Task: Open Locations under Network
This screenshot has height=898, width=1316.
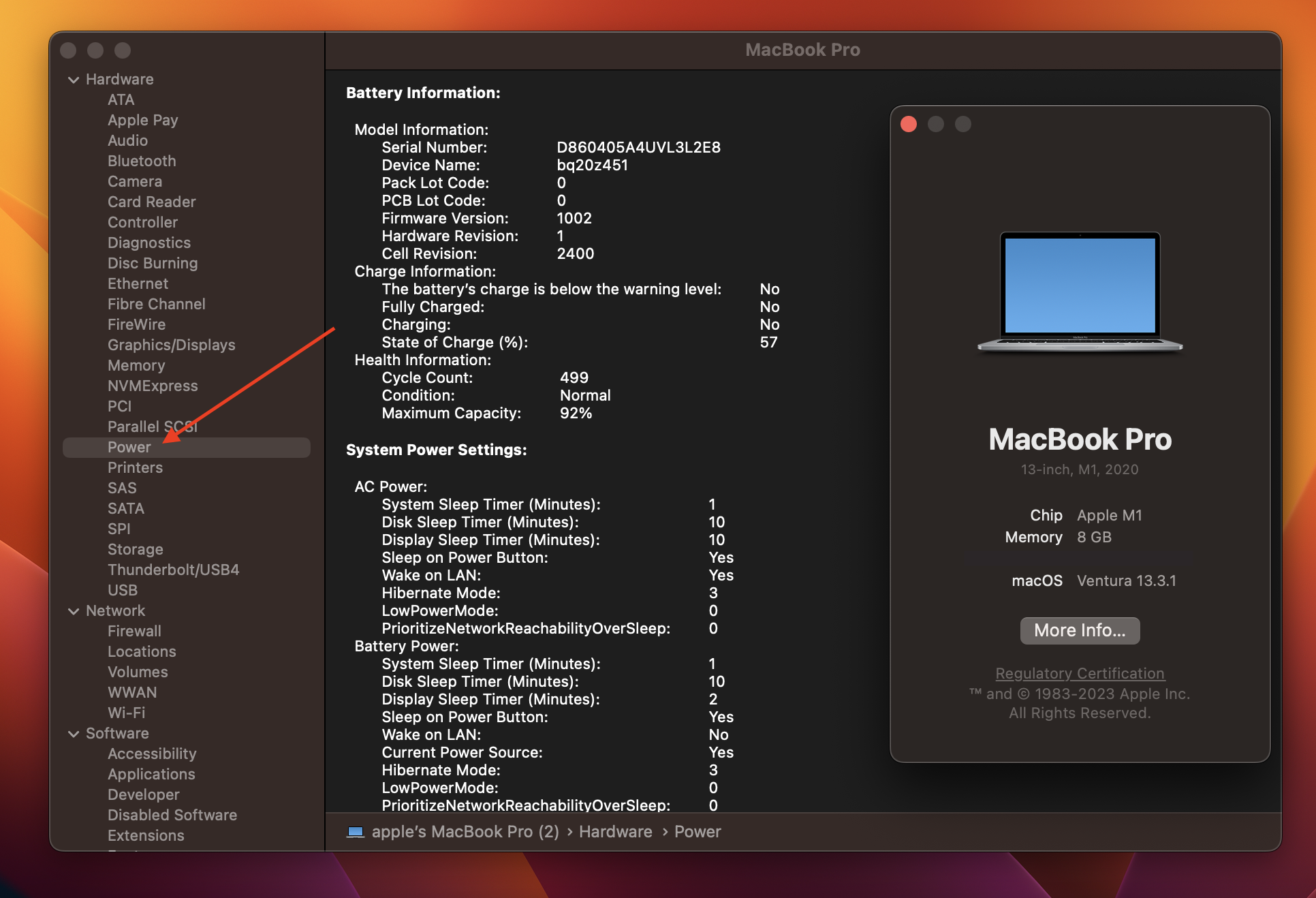Action: tap(142, 651)
